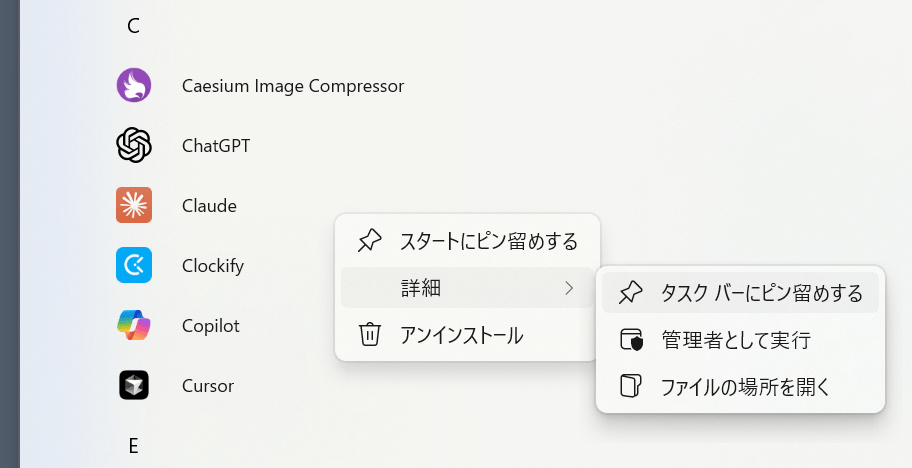The height and width of the screenshot is (468, 912).
Task: Click the E section letter header
Action: [x=133, y=446]
